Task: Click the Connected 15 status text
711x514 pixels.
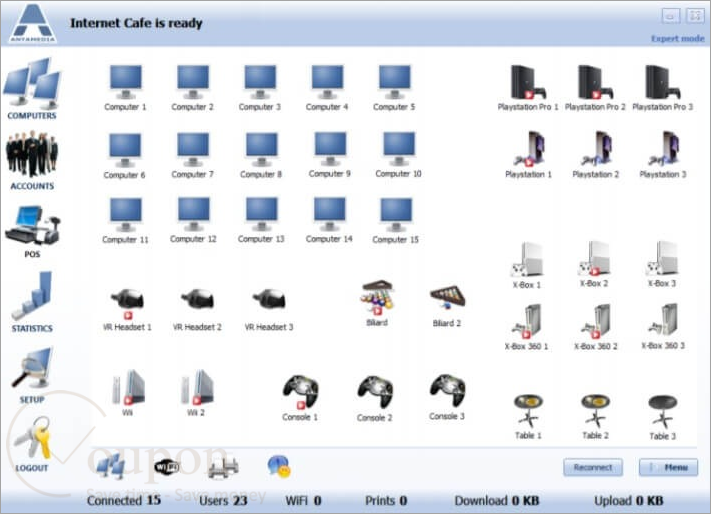Action: 124,500
